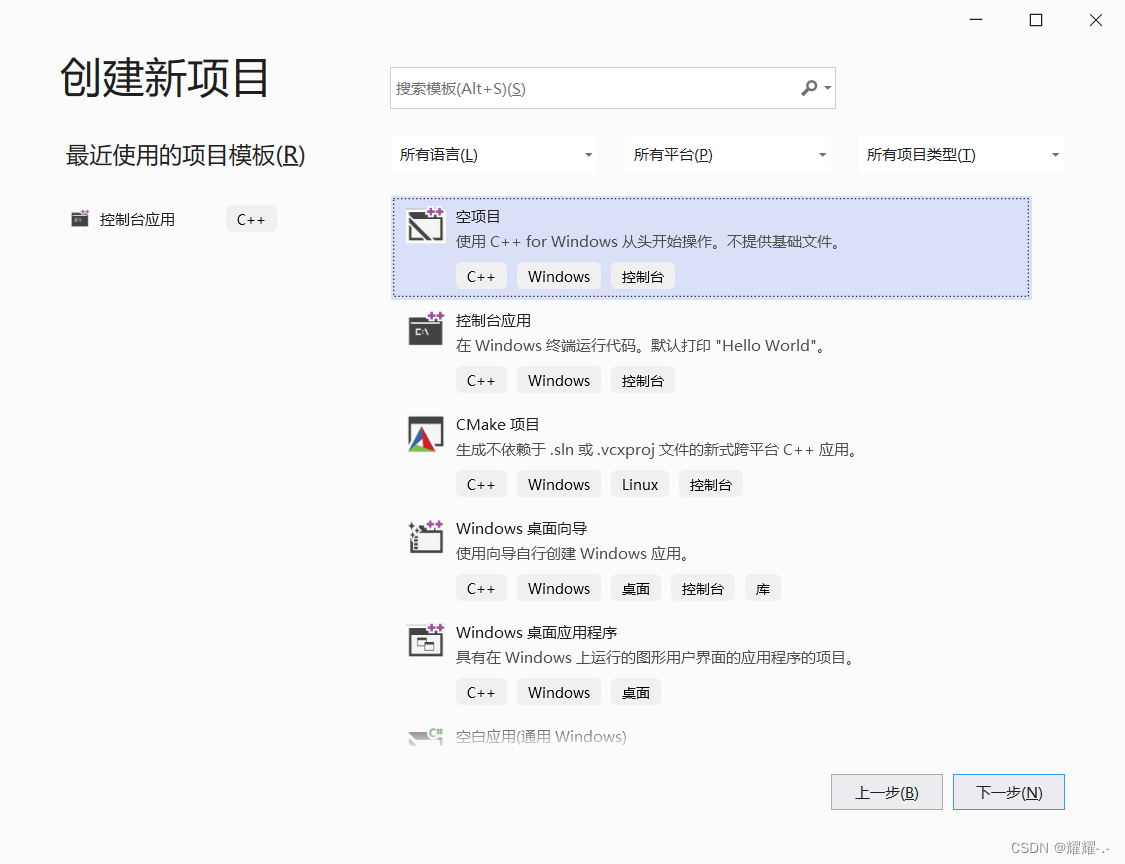Image resolution: width=1125 pixels, height=864 pixels.
Task: Click the CMake 项目 template icon
Action: point(425,433)
